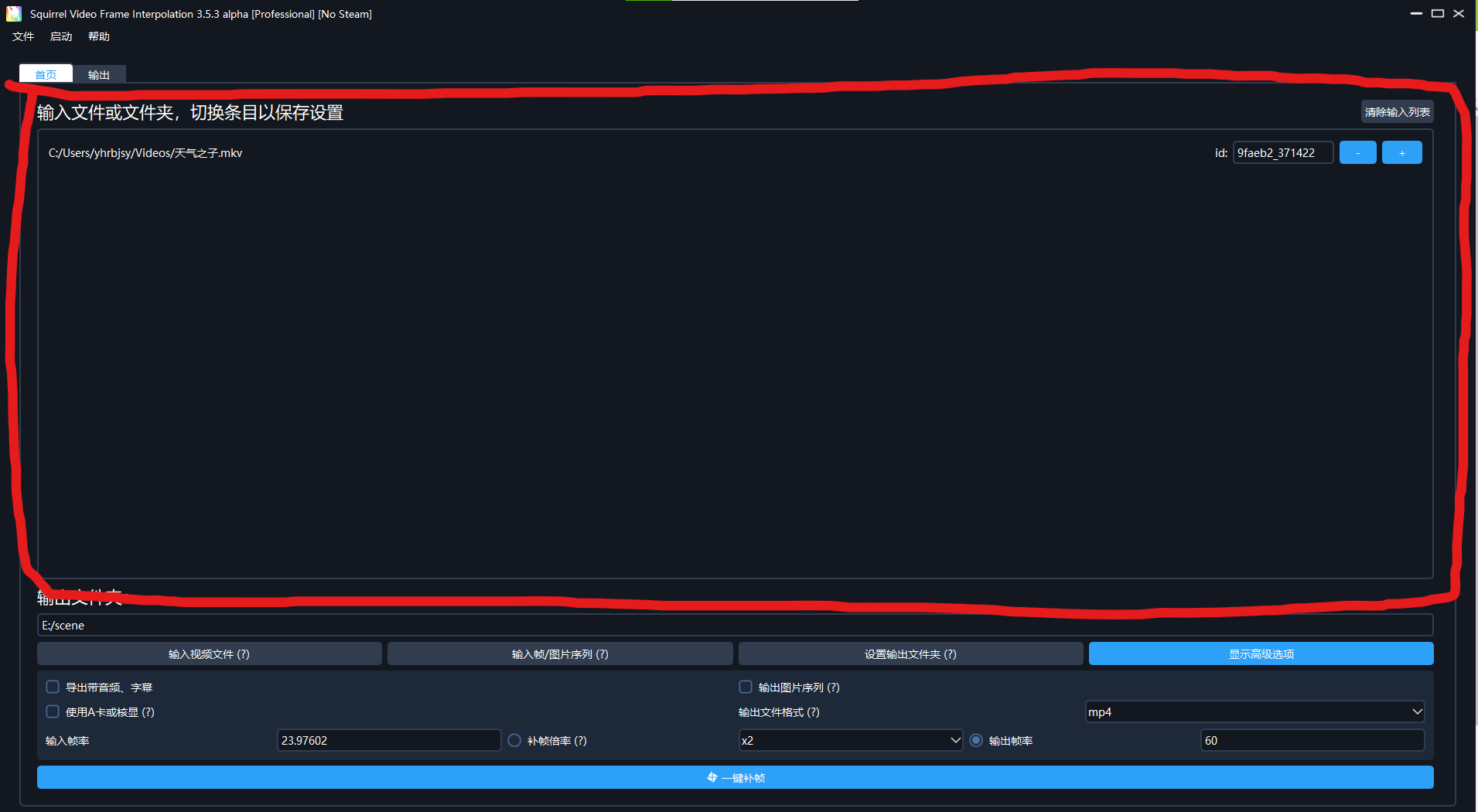This screenshot has height=812, width=1478.
Task: Enable 导出带音频、字幕 checkbox
Action: click(x=53, y=687)
